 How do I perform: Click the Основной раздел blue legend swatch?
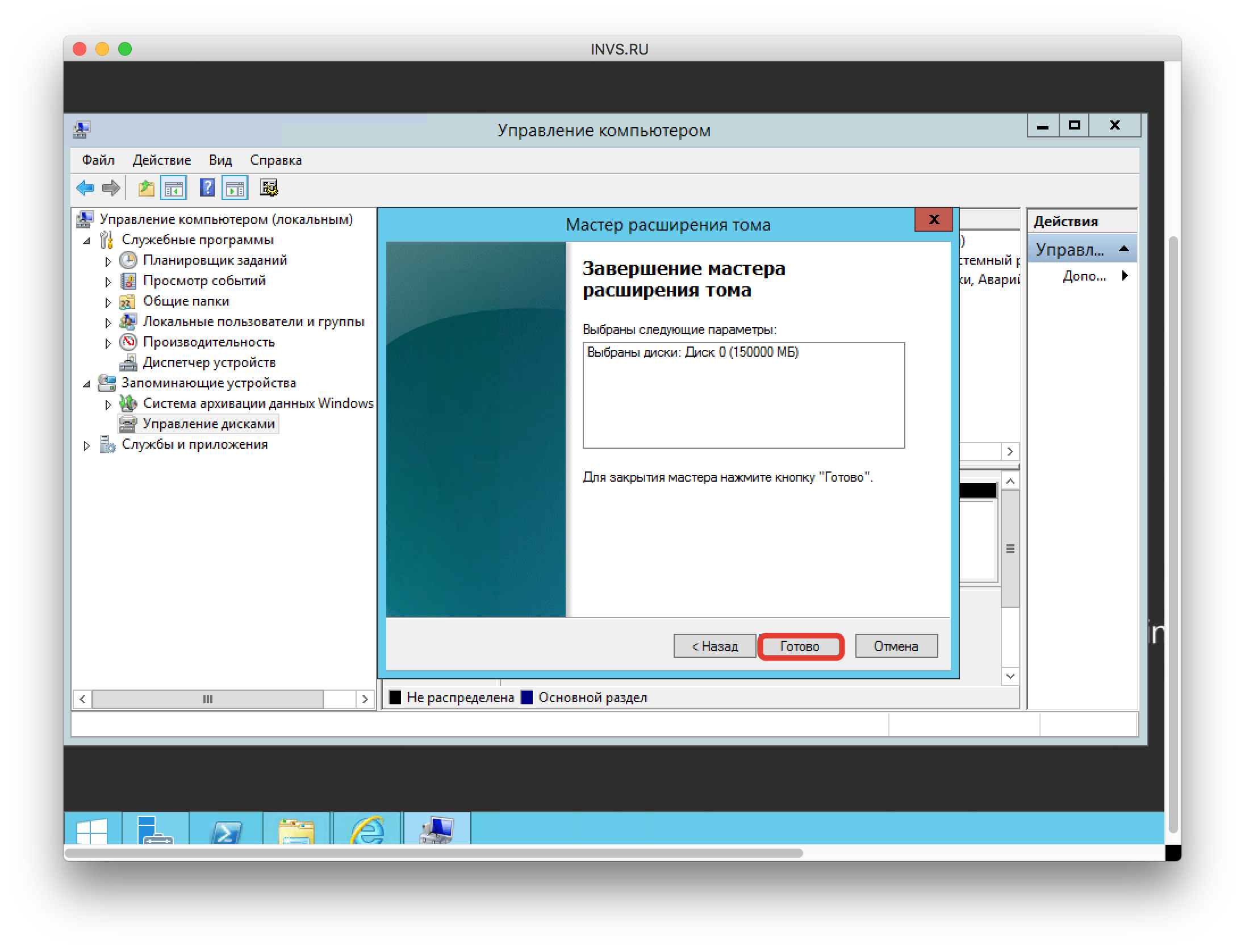tap(527, 698)
